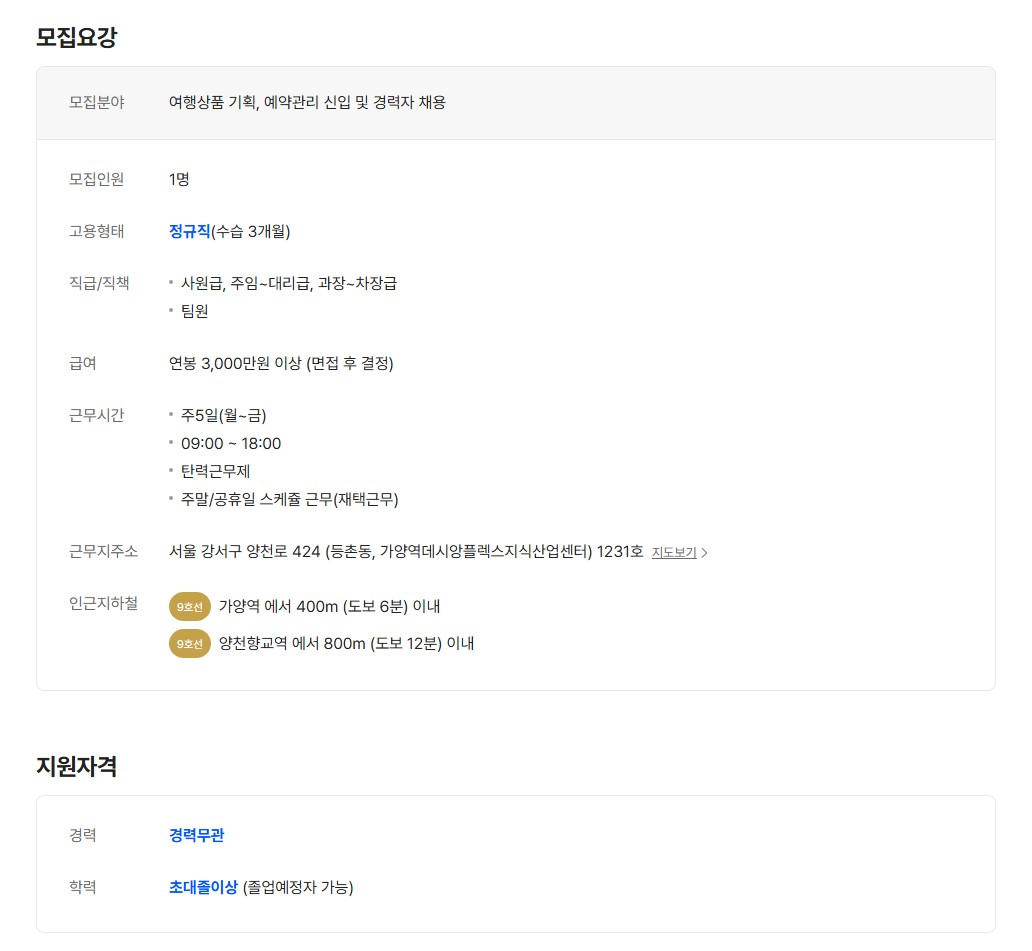1032x951 pixels.
Task: Click the (졸업예정자 가능) text
Action: (x=298, y=887)
